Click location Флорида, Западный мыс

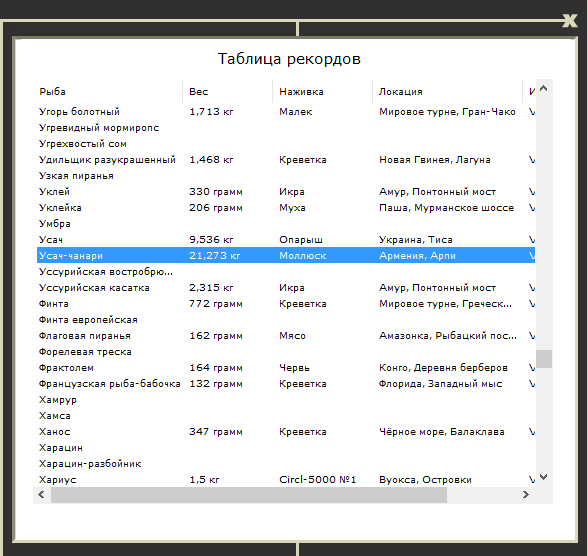pyautogui.click(x=440, y=384)
